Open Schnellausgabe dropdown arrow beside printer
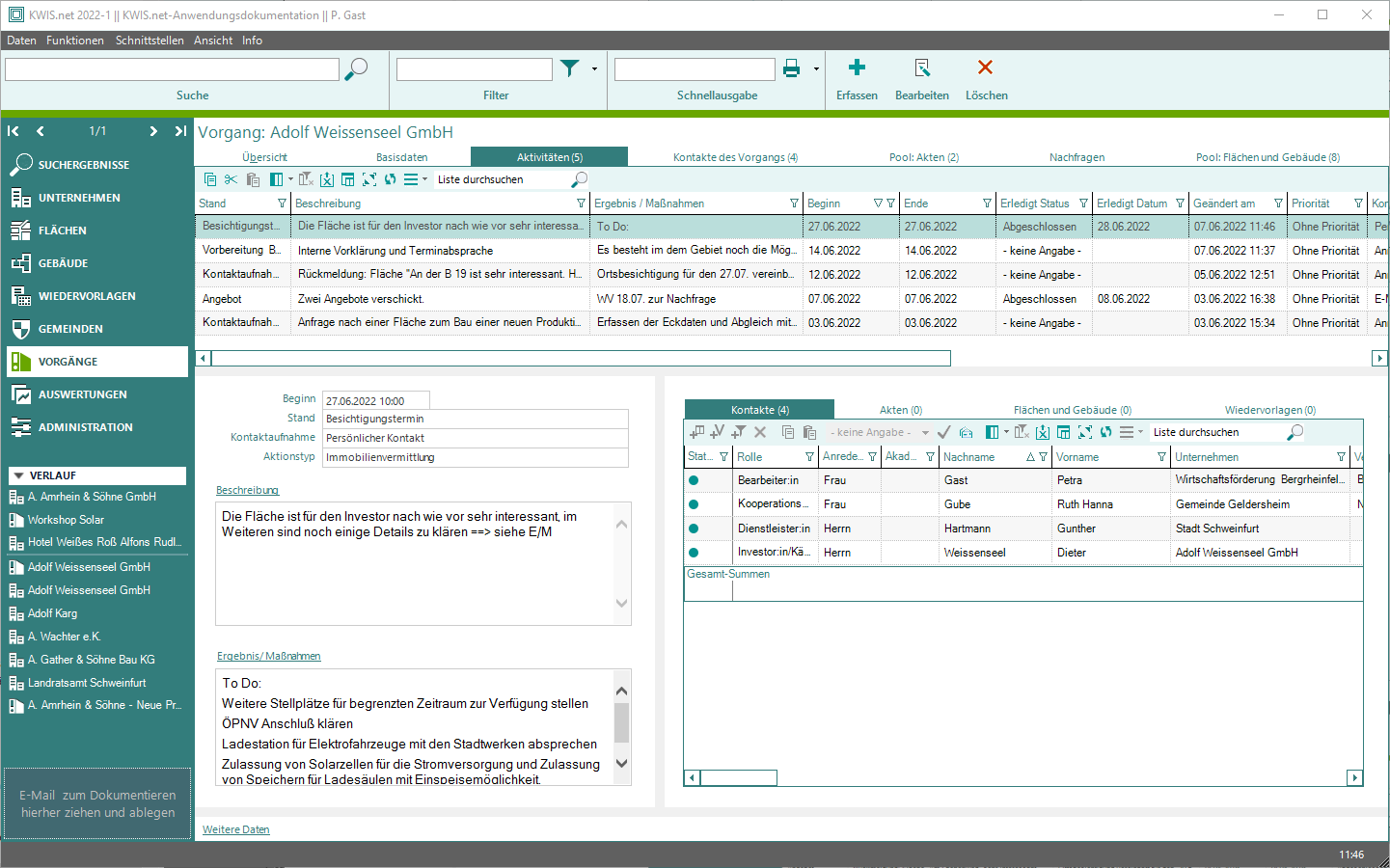Image resolution: width=1390 pixels, height=868 pixels. [x=816, y=68]
